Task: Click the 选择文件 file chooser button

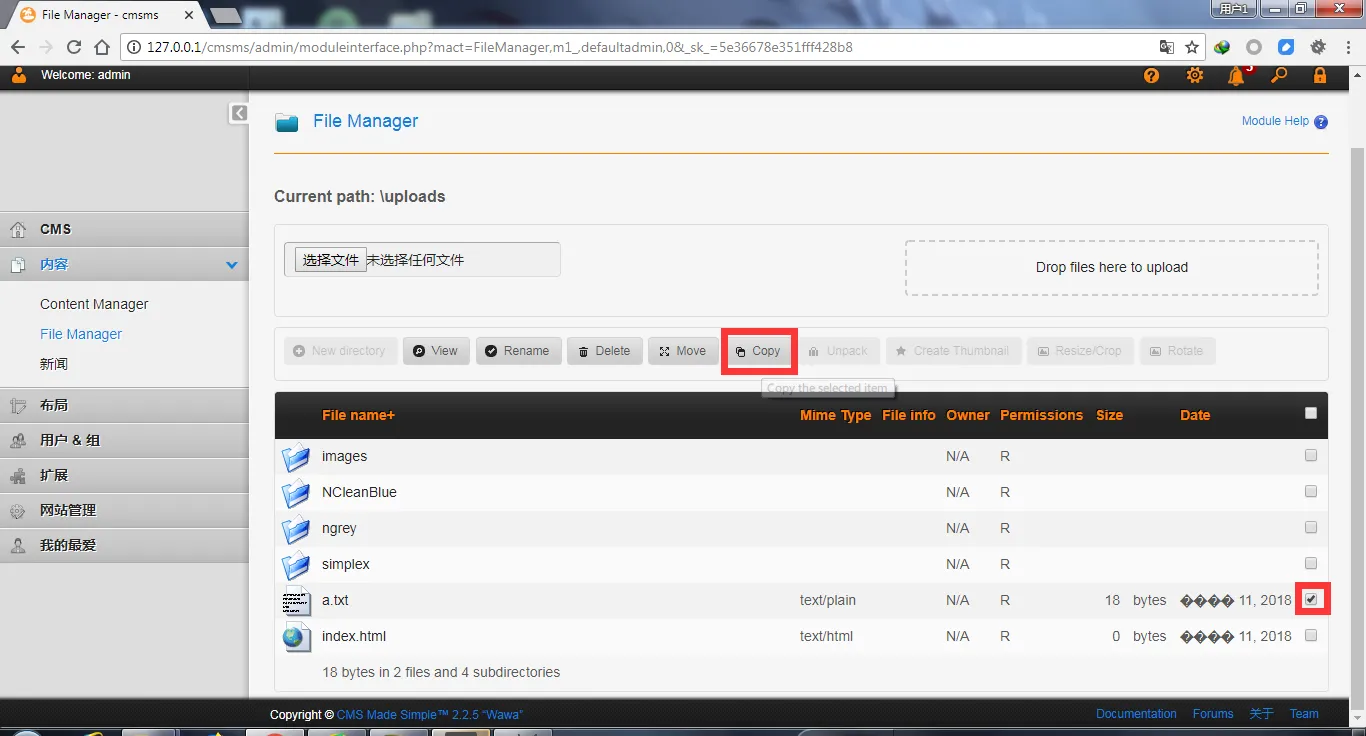Action: pyautogui.click(x=330, y=260)
